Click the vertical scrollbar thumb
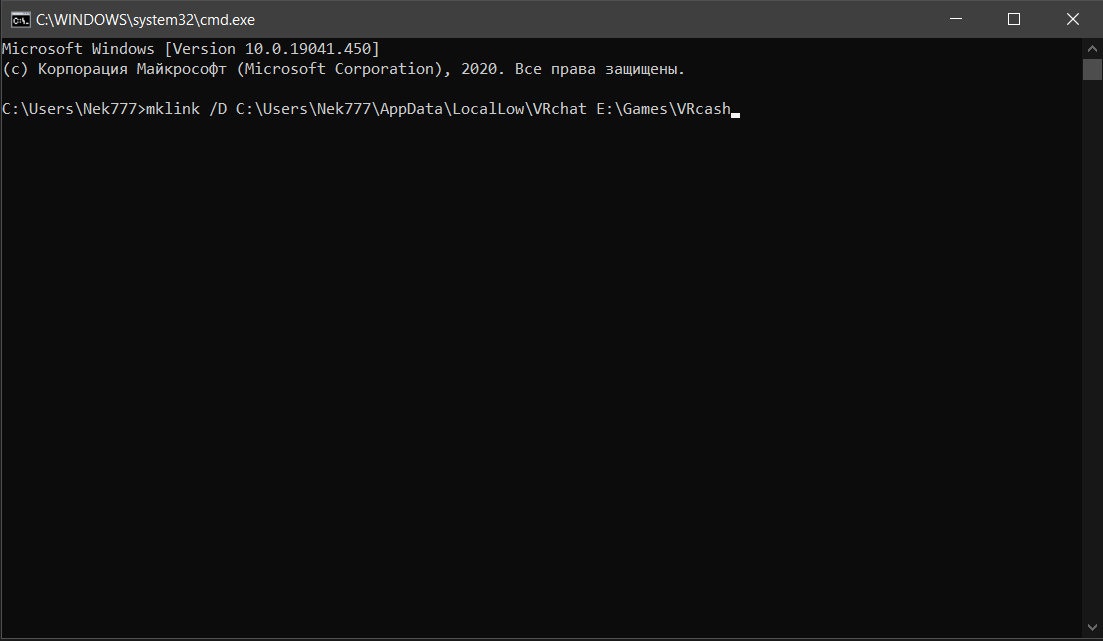 click(1092, 68)
